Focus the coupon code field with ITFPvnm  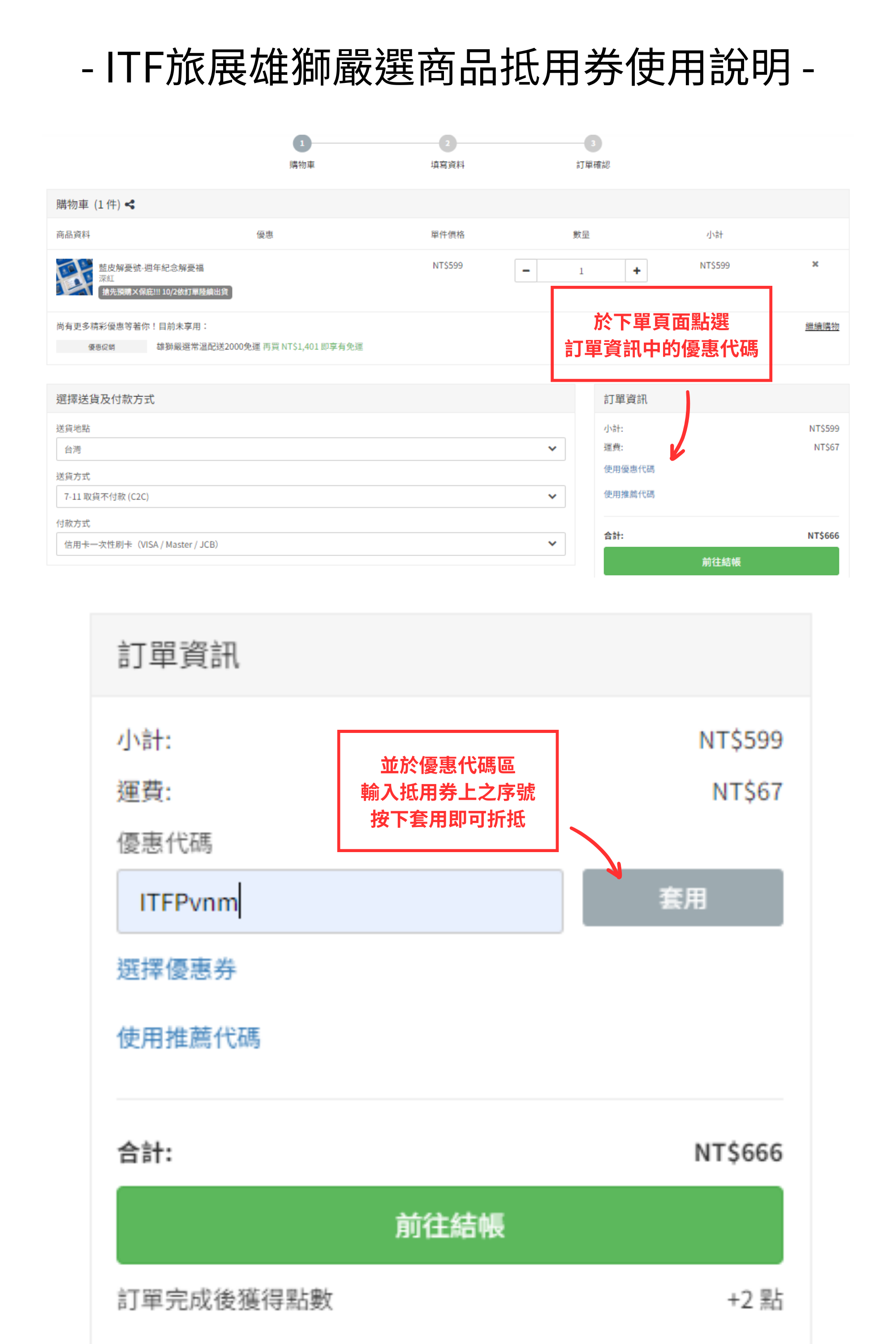pos(340,902)
